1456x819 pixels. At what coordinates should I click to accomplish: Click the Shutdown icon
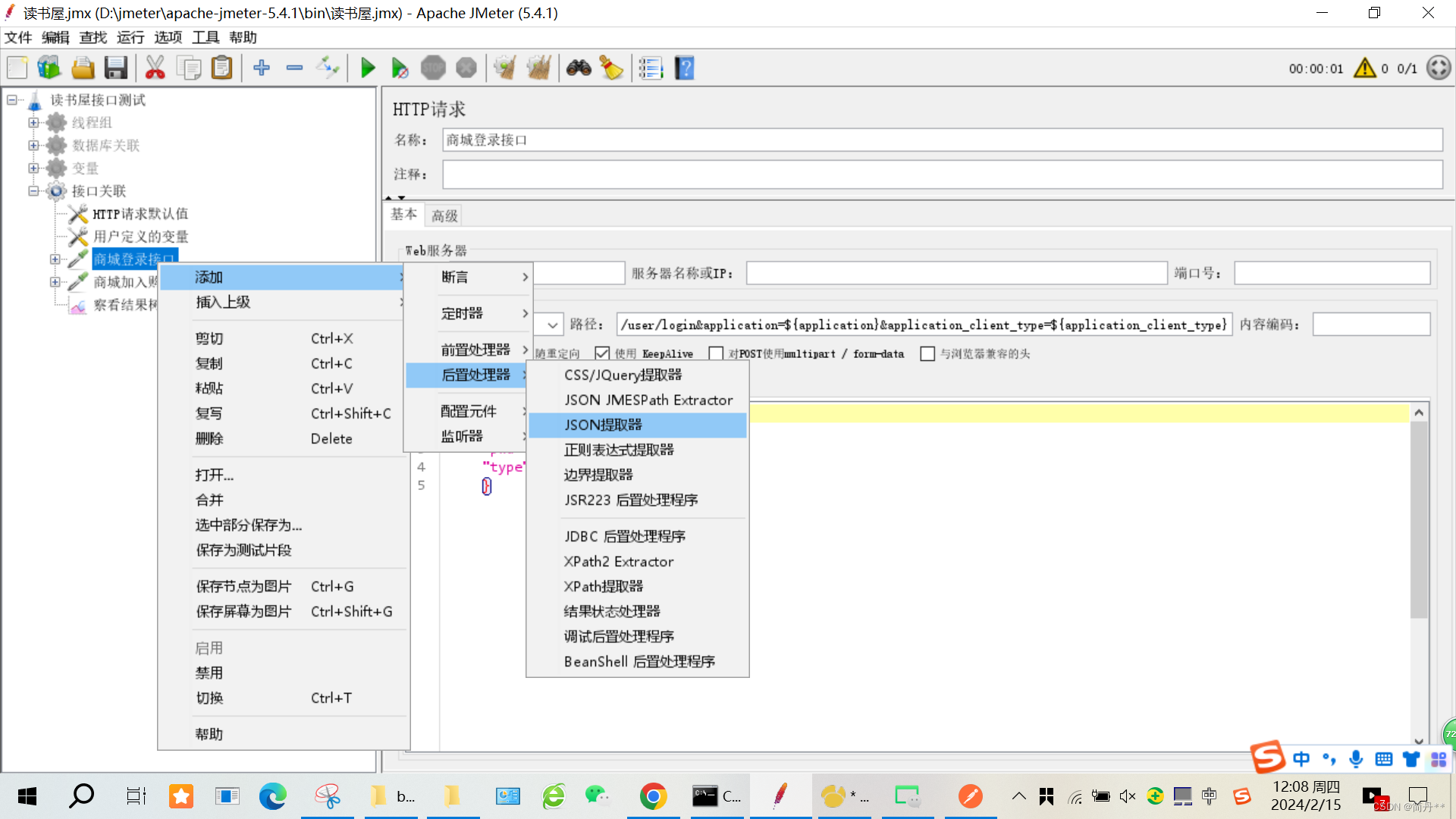click(466, 68)
